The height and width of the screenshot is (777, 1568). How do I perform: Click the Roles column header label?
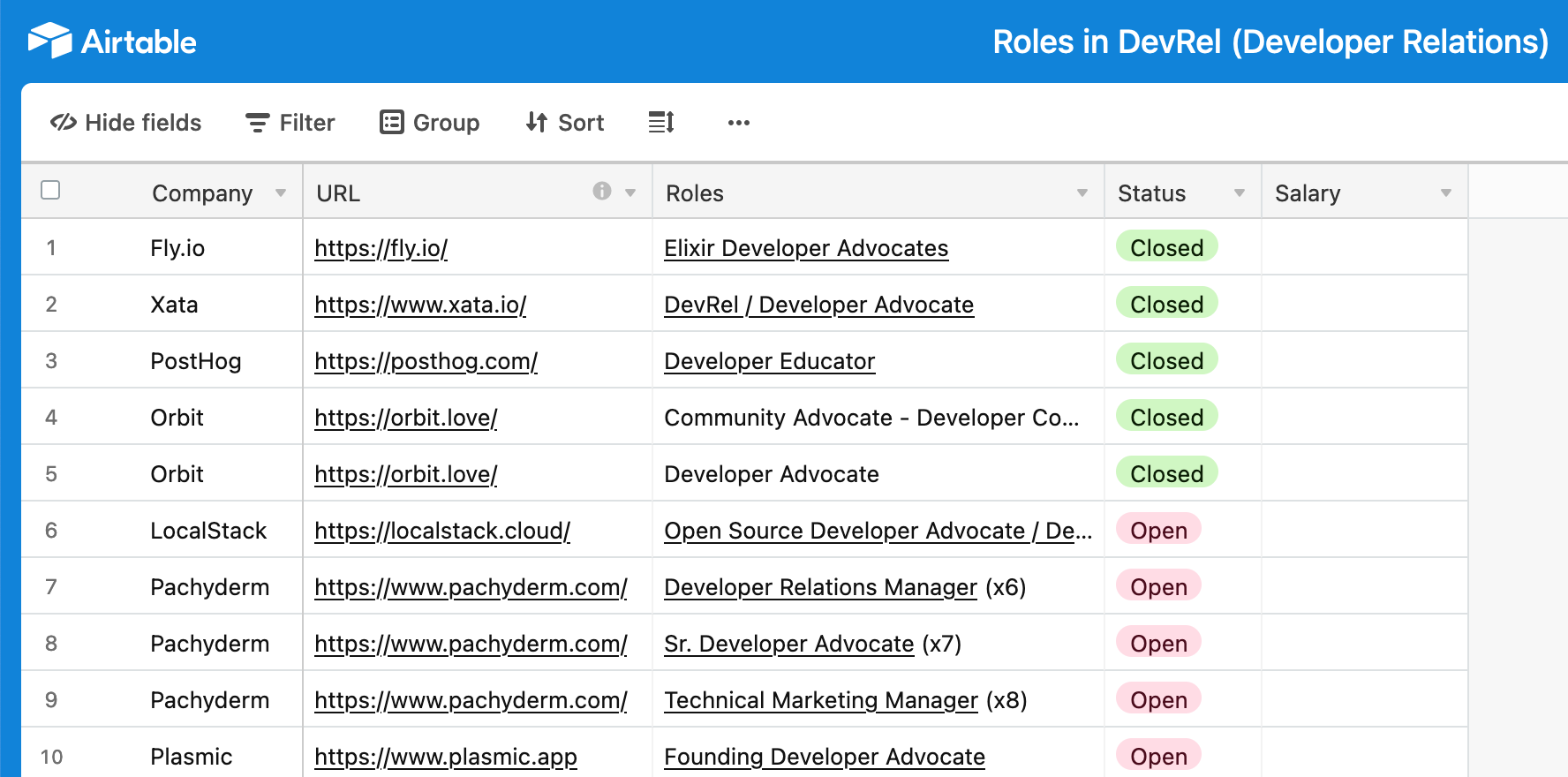695,193
